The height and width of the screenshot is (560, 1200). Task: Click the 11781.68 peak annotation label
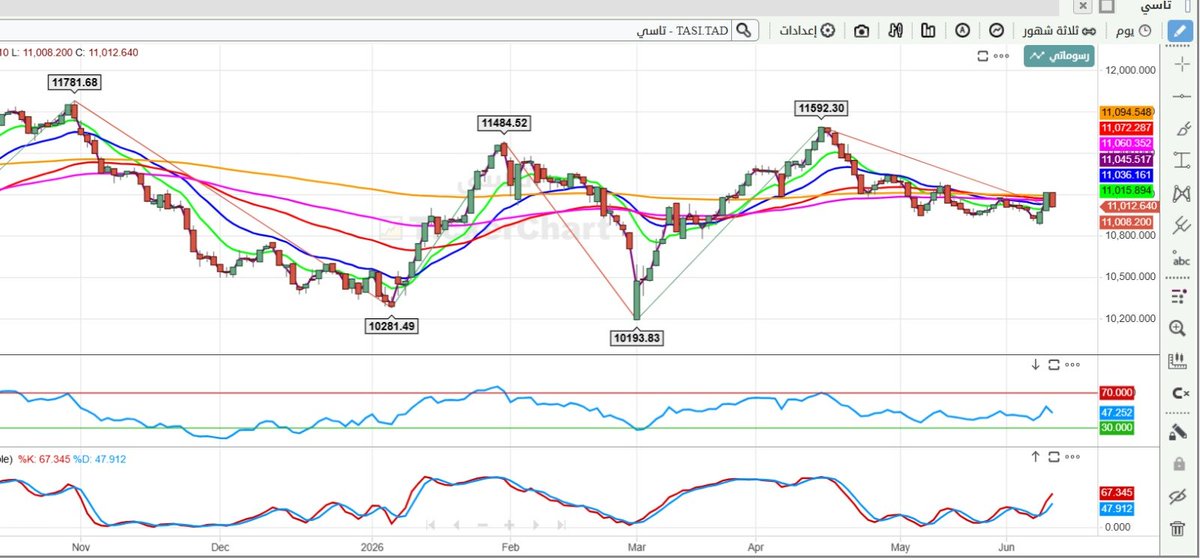(75, 82)
